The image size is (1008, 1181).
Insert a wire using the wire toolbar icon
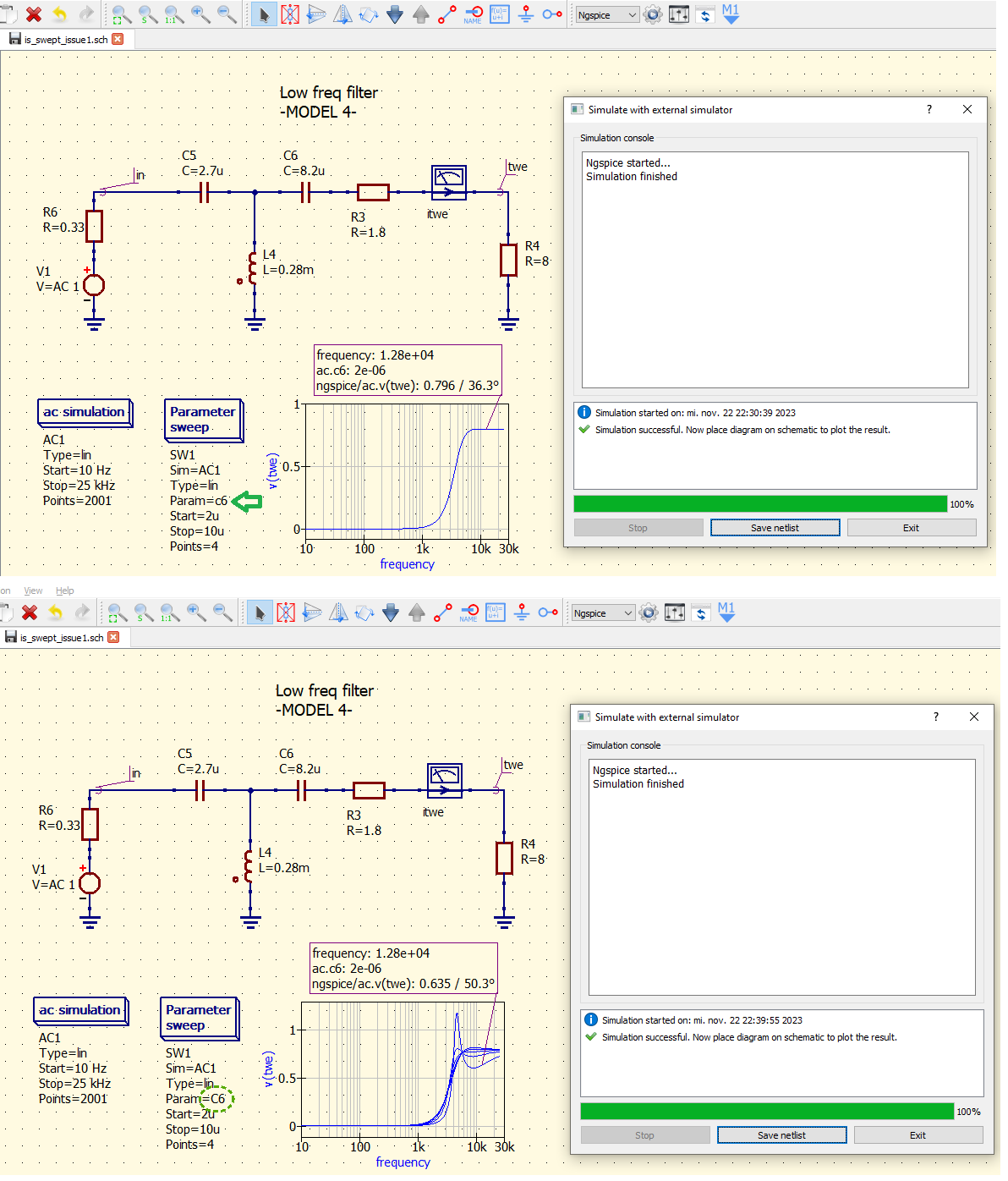(446, 14)
